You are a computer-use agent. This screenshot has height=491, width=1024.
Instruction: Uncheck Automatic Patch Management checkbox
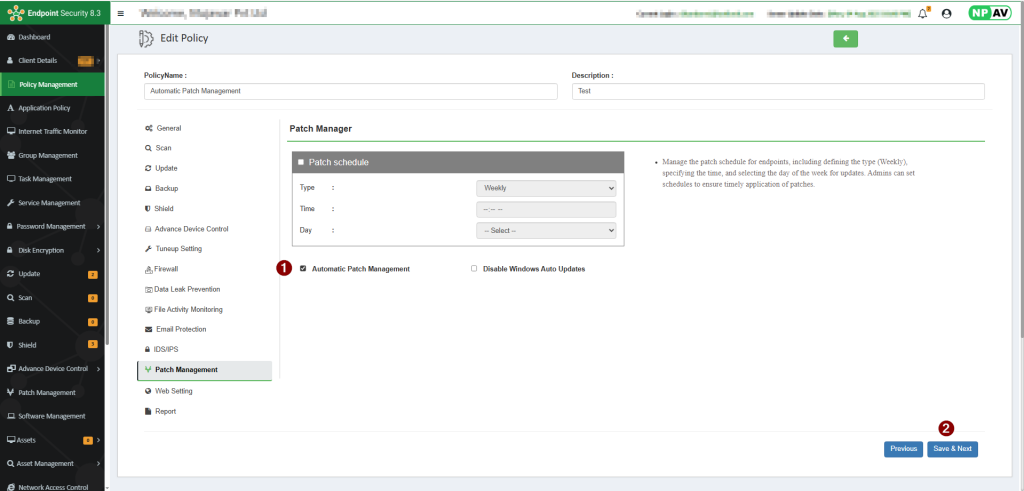(x=303, y=269)
